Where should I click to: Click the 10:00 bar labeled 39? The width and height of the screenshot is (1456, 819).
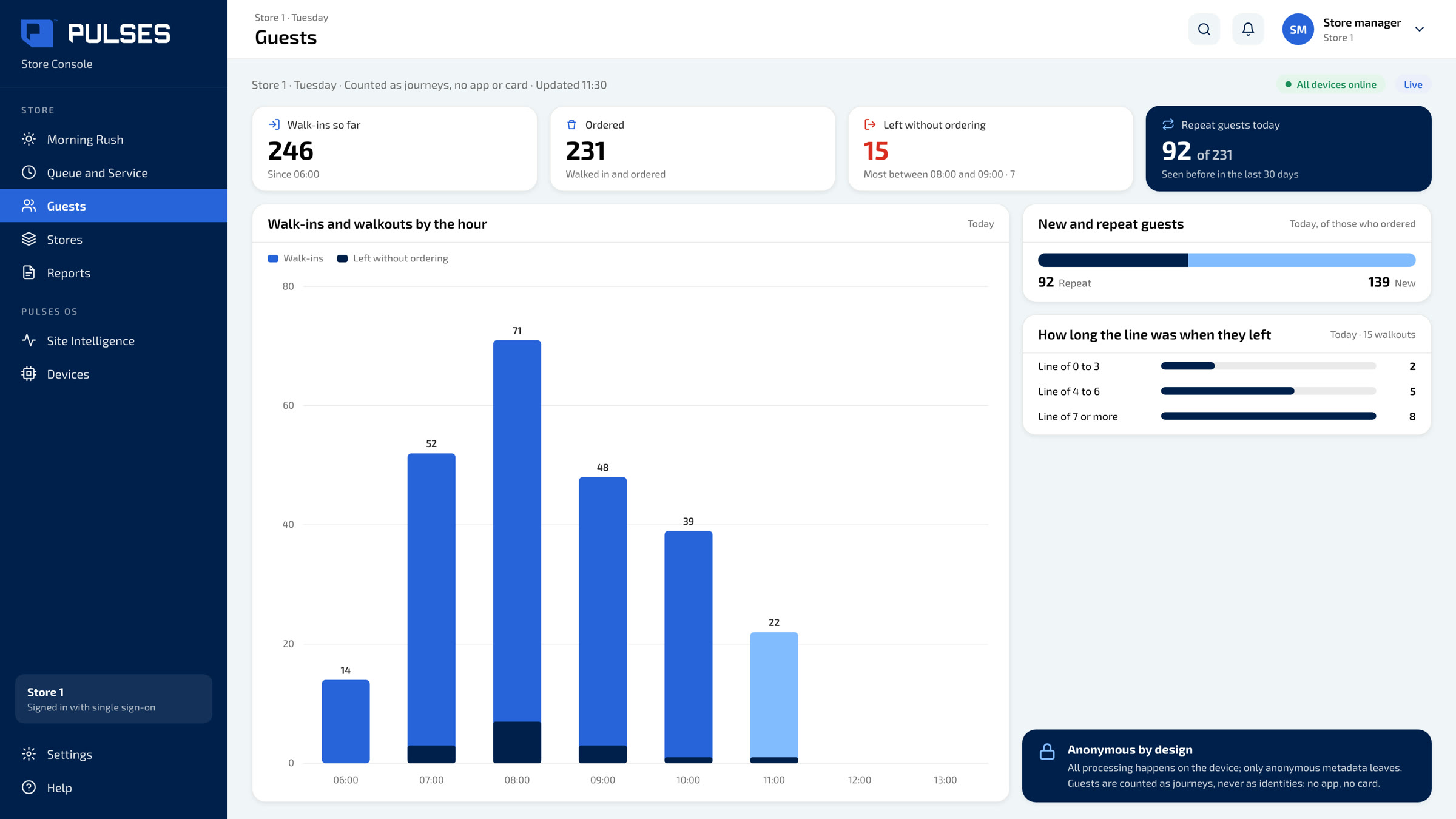coord(688,647)
